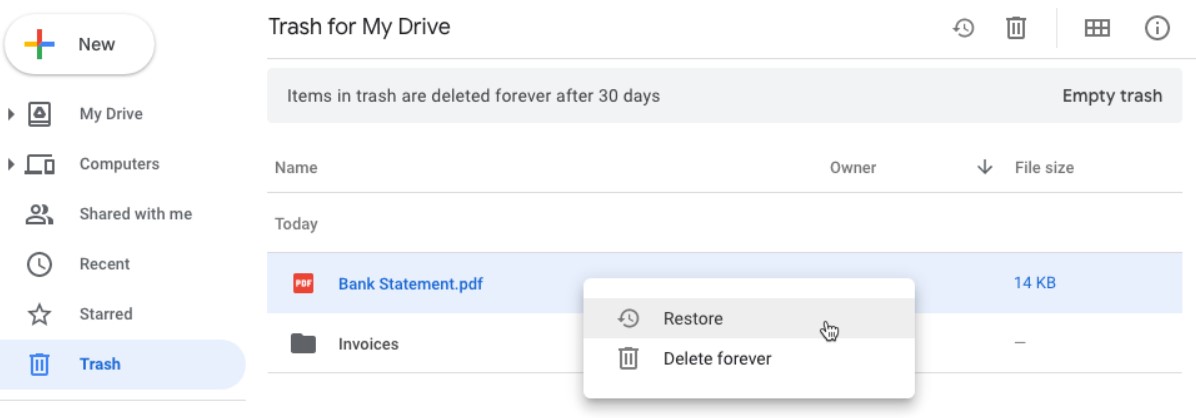The image size is (1196, 418).
Task: Expand the Computers tree arrow
Action: 11,164
